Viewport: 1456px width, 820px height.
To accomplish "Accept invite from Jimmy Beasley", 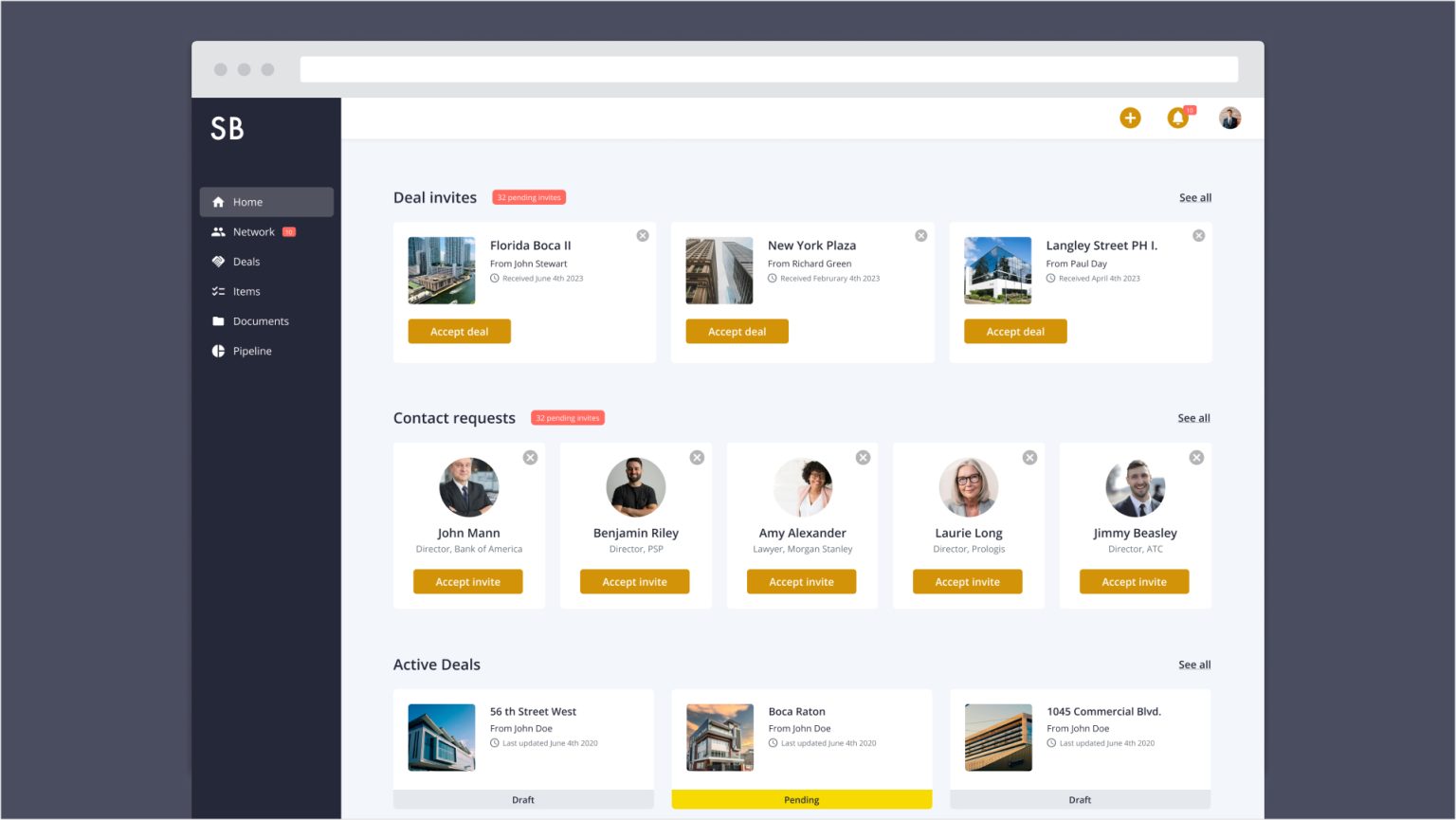I will point(1134,582).
